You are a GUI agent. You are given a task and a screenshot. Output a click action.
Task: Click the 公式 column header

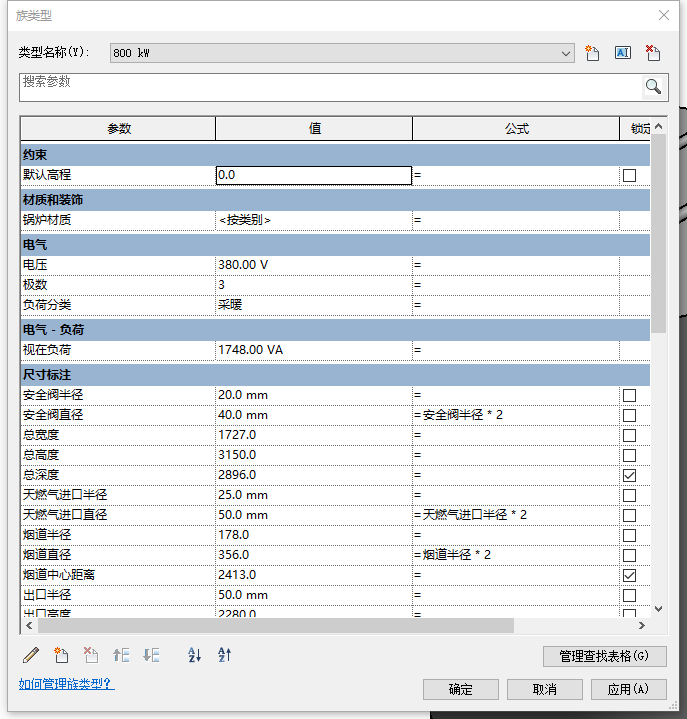point(516,129)
